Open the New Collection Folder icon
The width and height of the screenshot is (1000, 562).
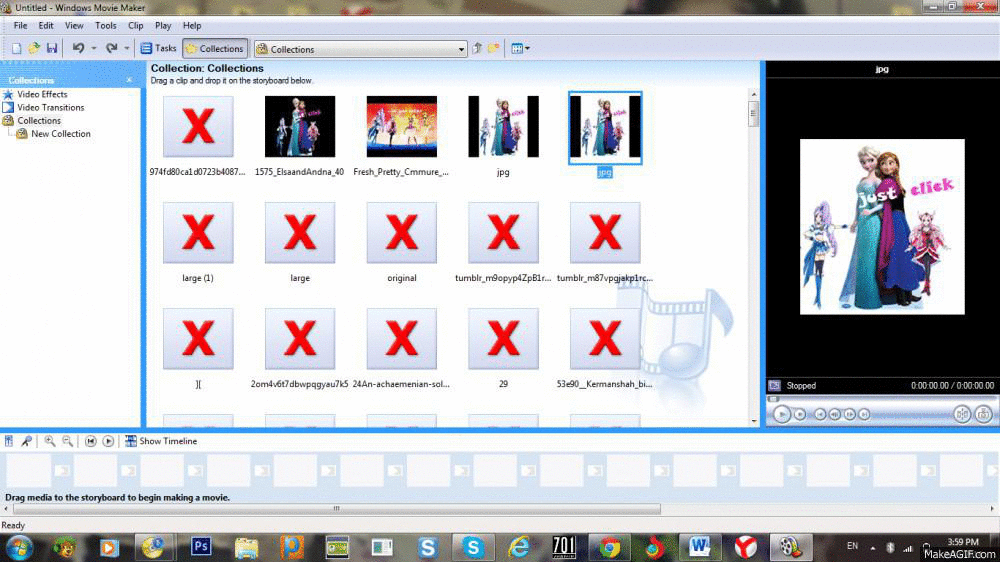pyautogui.click(x=494, y=48)
